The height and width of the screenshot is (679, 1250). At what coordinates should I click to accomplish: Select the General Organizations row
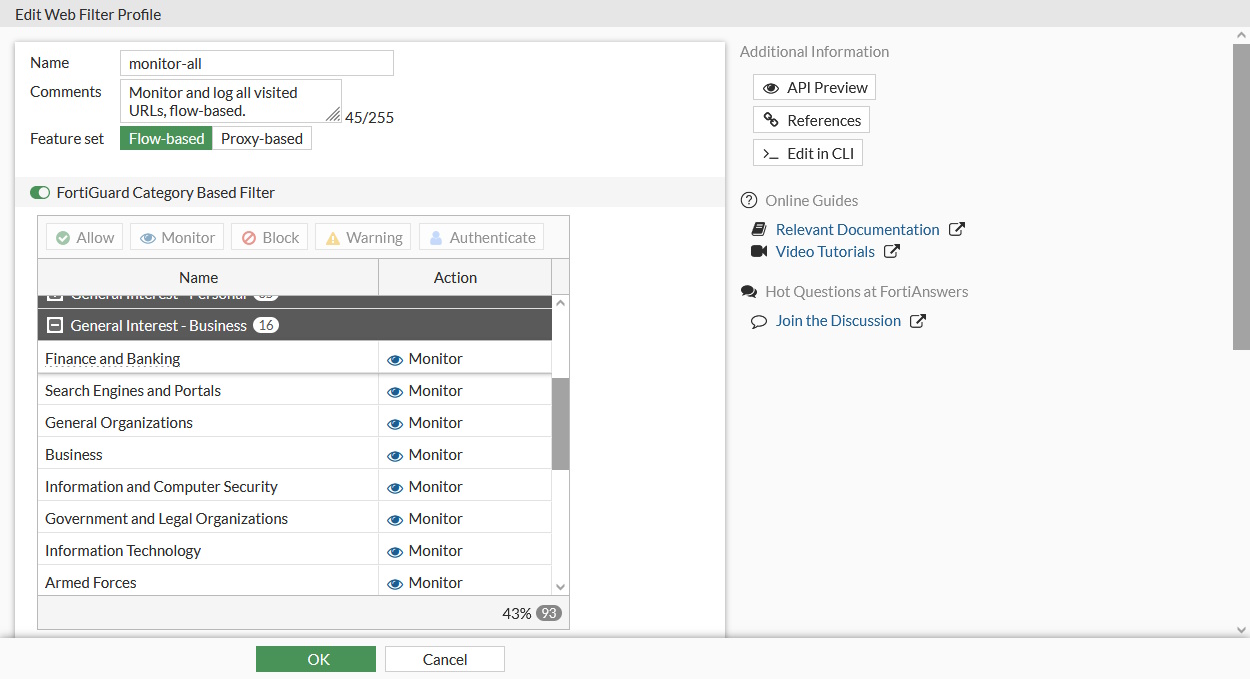point(295,423)
